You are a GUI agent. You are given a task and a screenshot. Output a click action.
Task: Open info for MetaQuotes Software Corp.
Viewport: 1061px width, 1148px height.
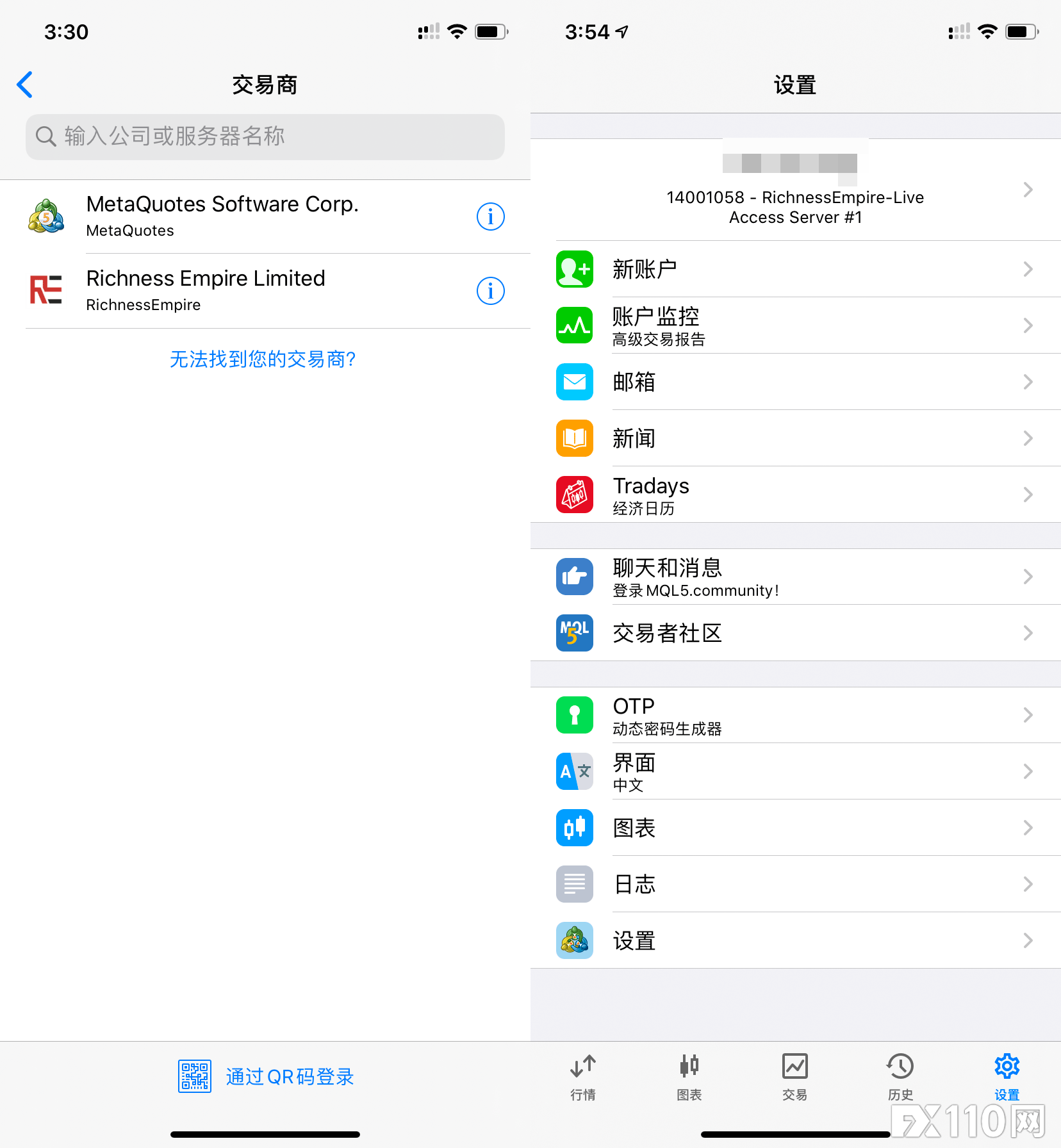(x=490, y=217)
